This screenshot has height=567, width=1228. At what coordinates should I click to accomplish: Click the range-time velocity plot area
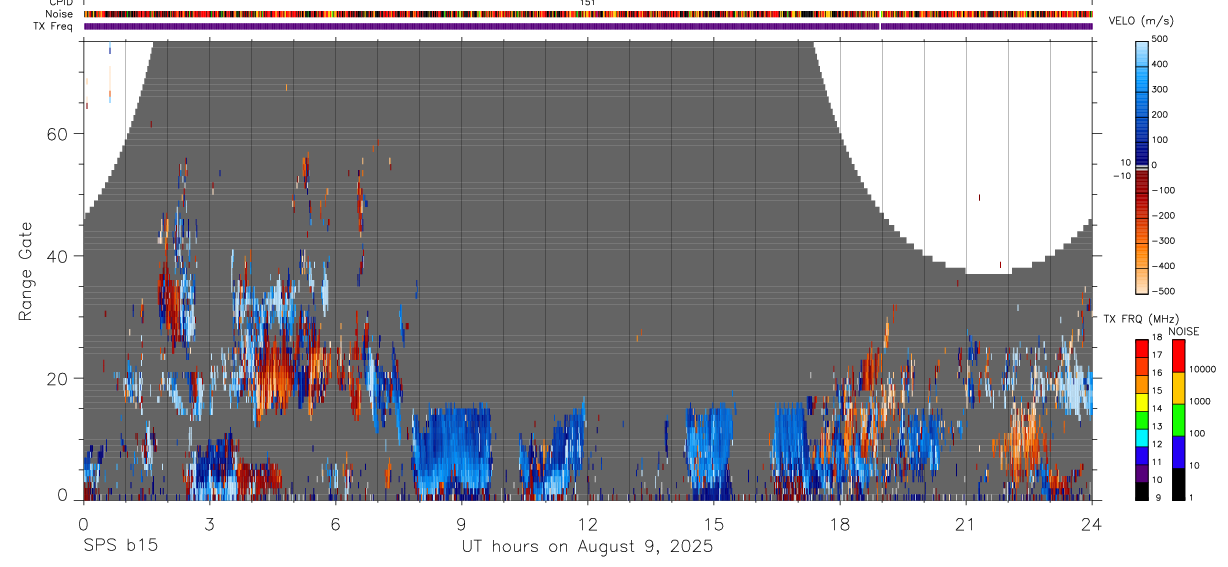(x=588, y=270)
